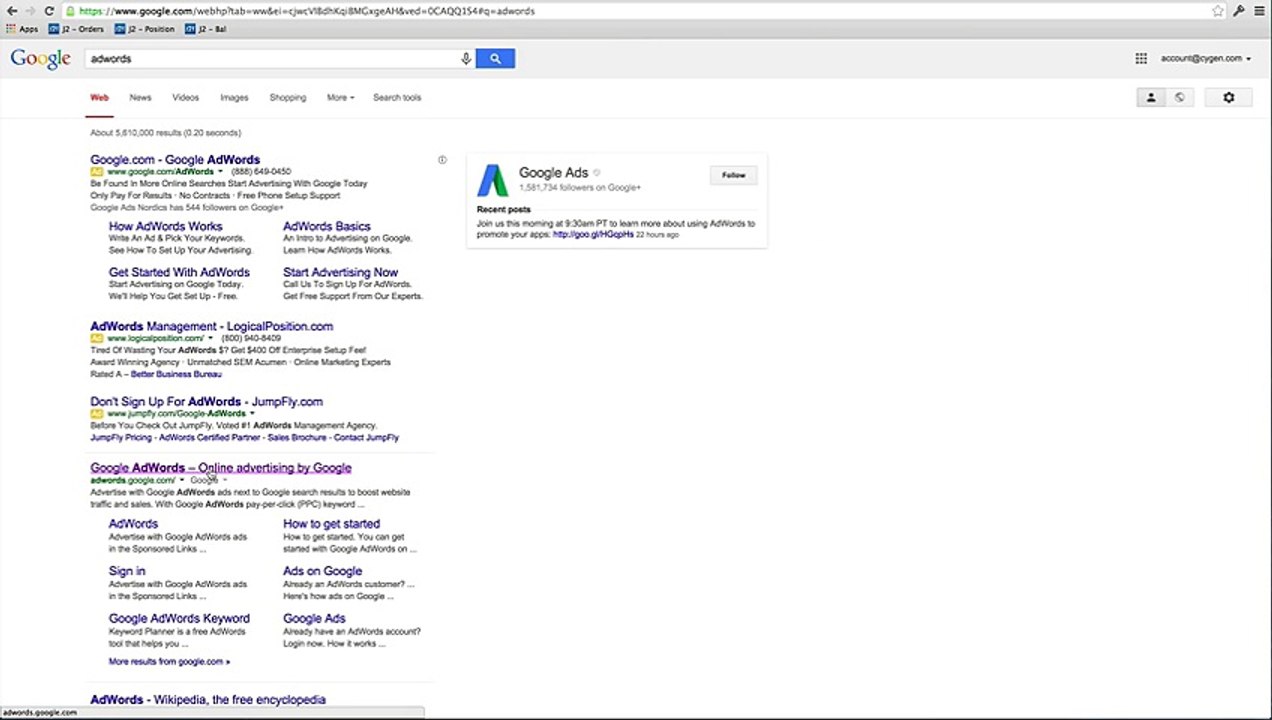Open AdWords Management - LogicalPosition.com ad
Screen dimensions: 1272x720
click(211, 326)
